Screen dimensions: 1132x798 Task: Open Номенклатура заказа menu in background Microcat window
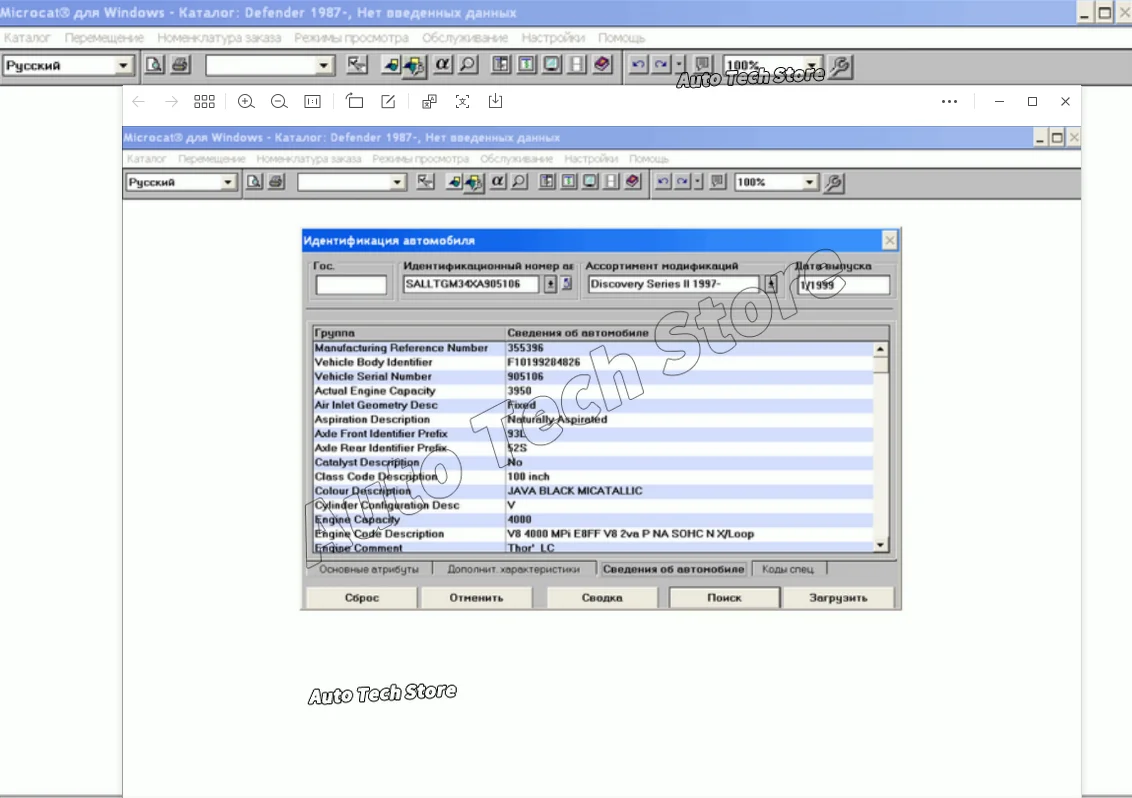pos(219,38)
